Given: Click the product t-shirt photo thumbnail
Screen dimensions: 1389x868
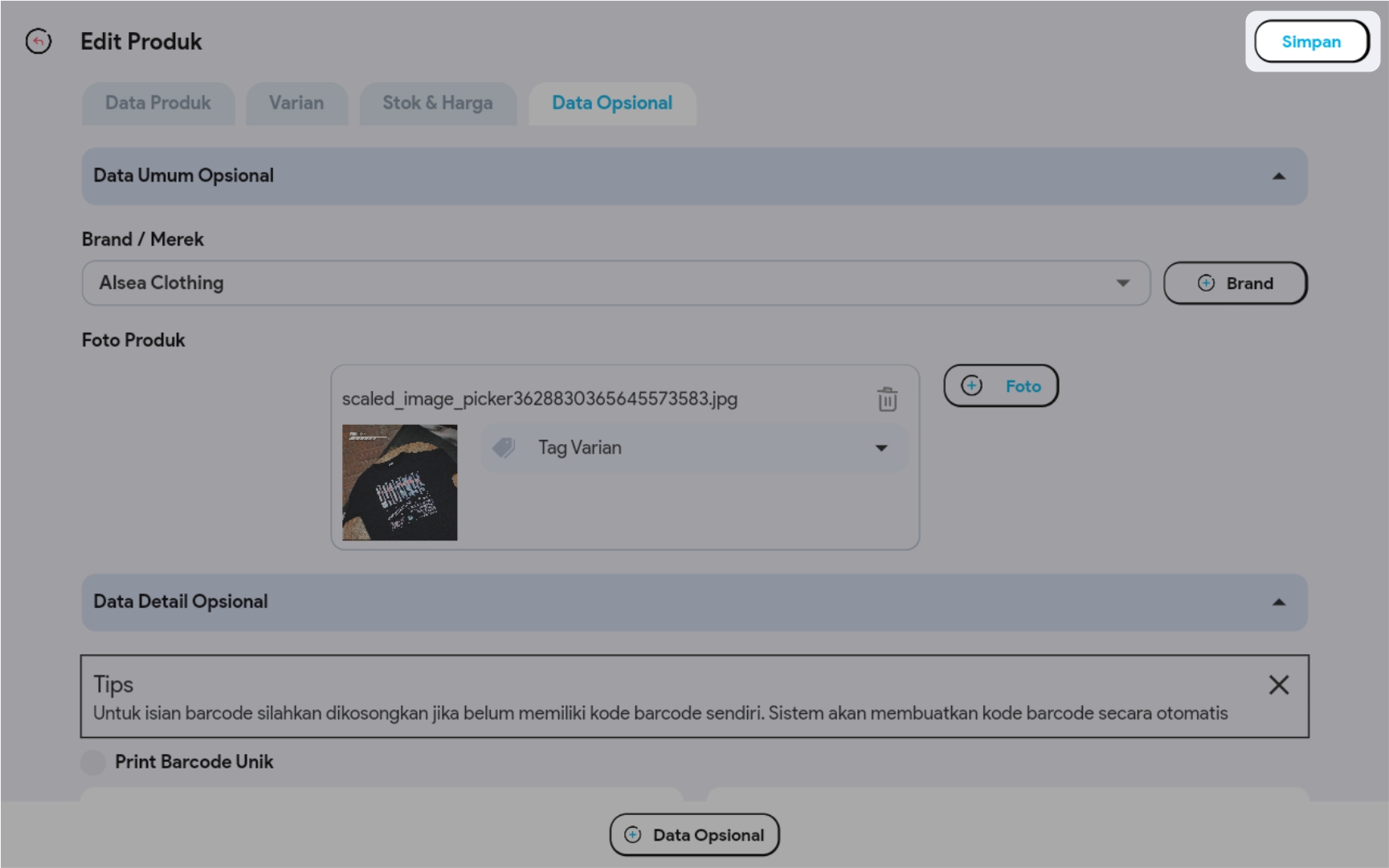Looking at the screenshot, I should [399, 483].
